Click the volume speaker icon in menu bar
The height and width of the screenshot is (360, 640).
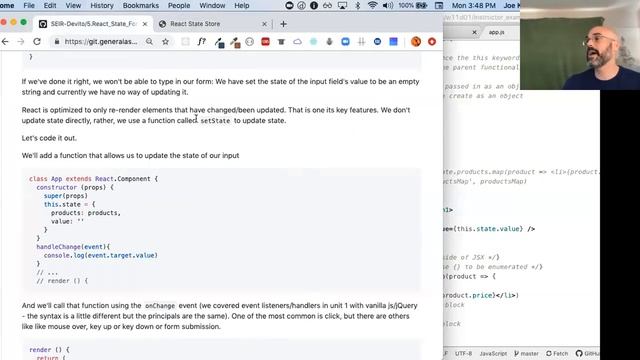pyautogui.click(x=388, y=5)
